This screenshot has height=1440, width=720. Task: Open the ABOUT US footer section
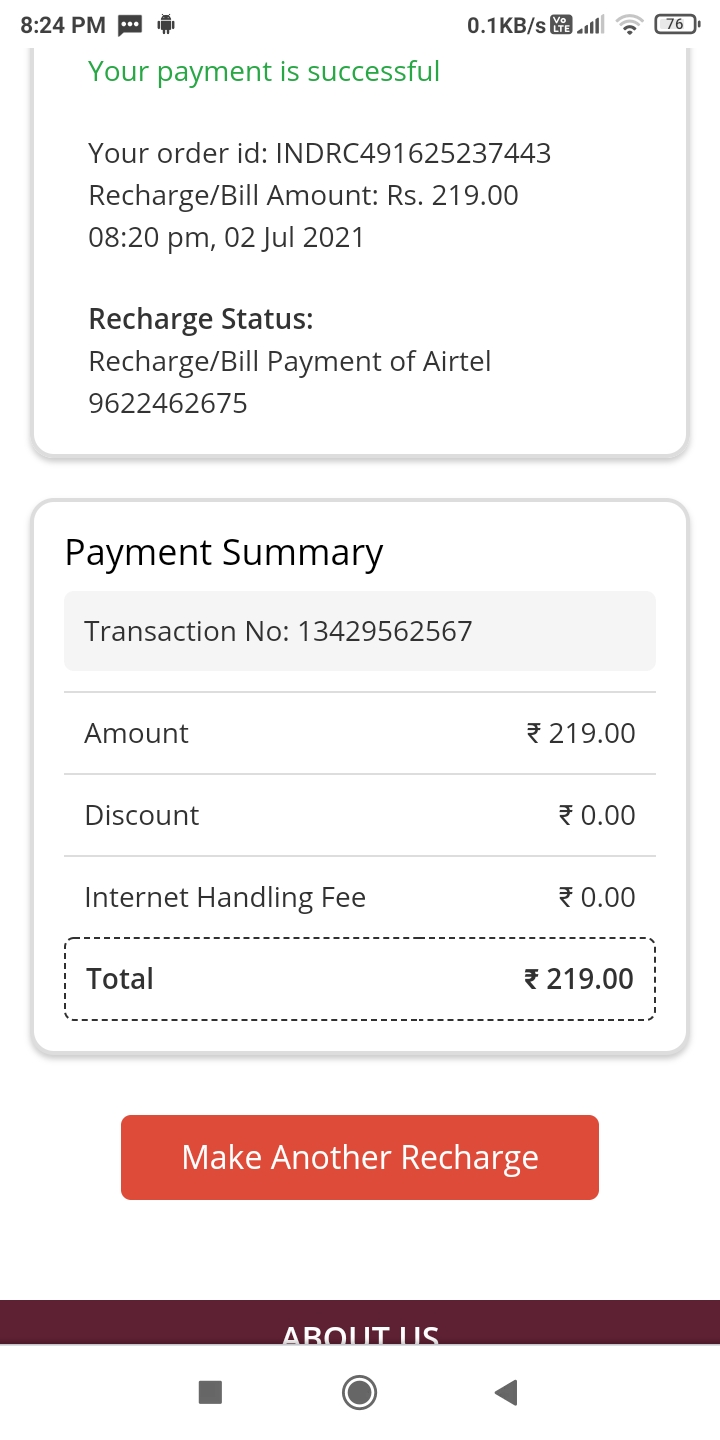pos(360,1332)
